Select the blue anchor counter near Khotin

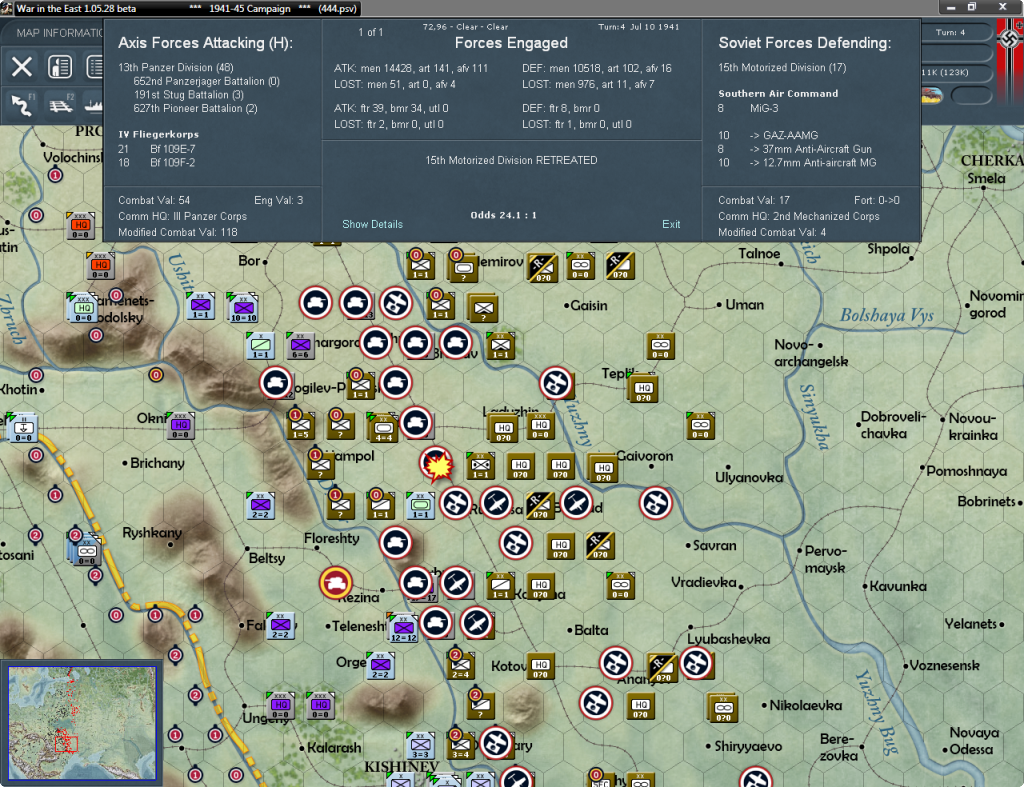click(x=23, y=427)
